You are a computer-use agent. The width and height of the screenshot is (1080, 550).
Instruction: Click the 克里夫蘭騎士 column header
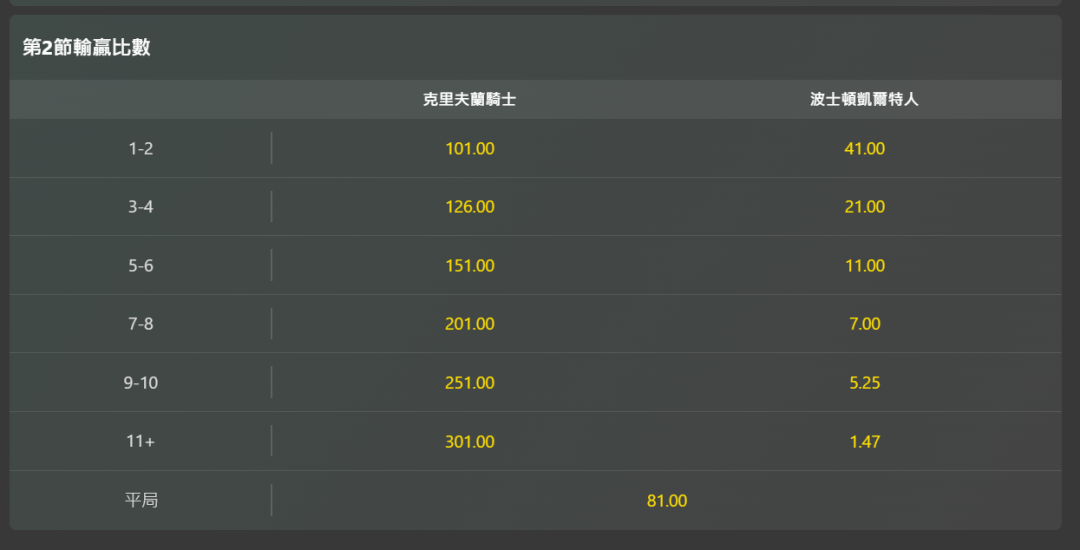470,100
